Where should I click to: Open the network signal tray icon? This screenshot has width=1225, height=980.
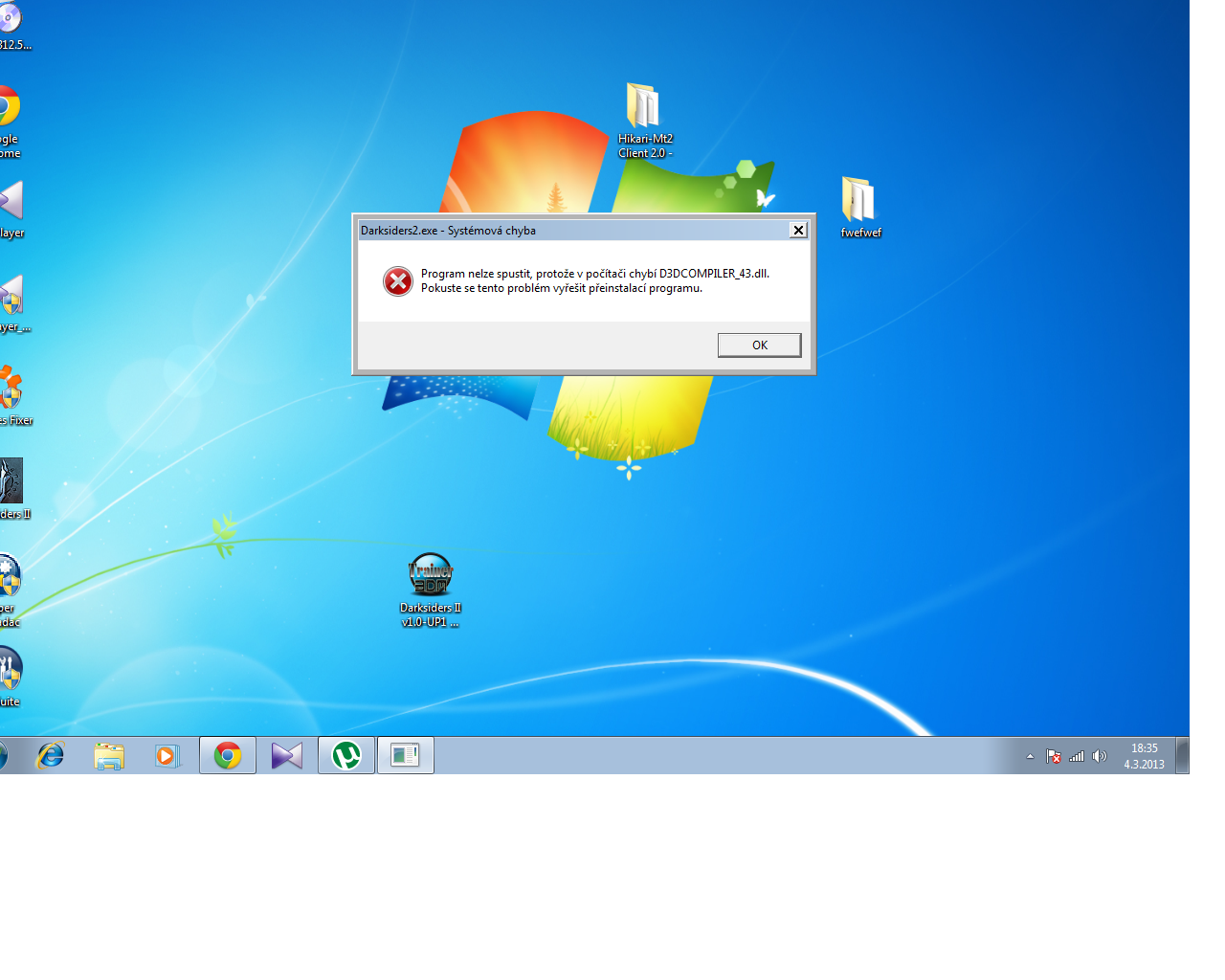[1077, 756]
